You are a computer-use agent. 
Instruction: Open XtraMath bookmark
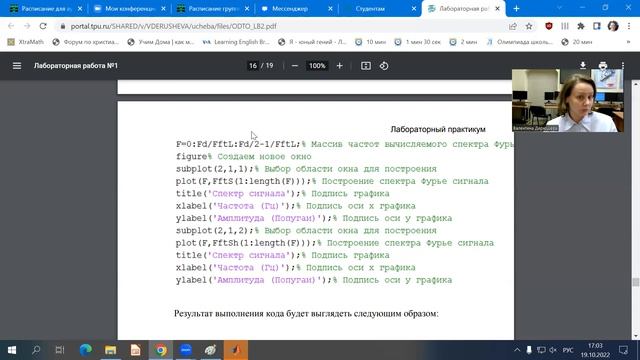(x=26, y=42)
